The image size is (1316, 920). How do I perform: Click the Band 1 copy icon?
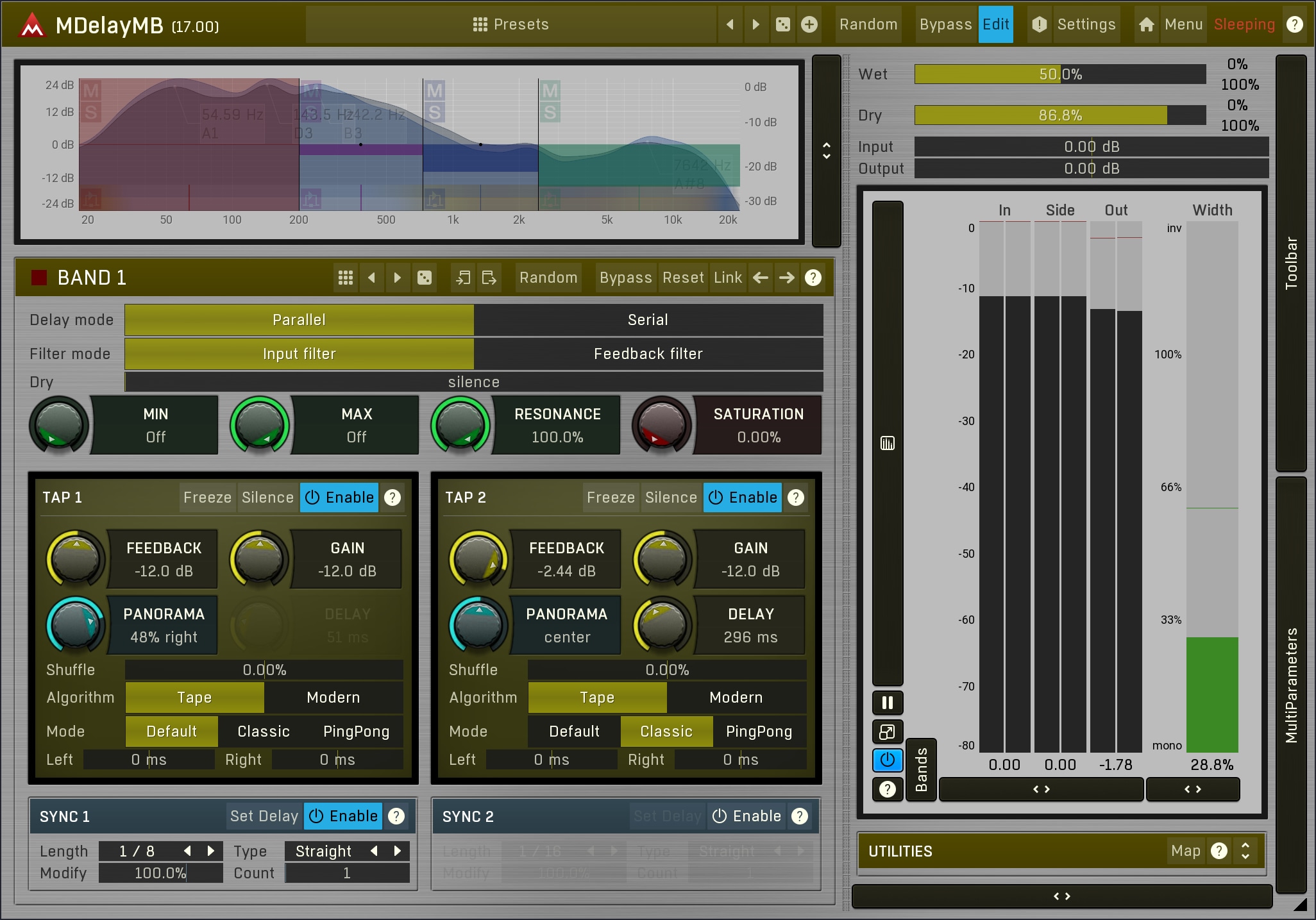[462, 278]
